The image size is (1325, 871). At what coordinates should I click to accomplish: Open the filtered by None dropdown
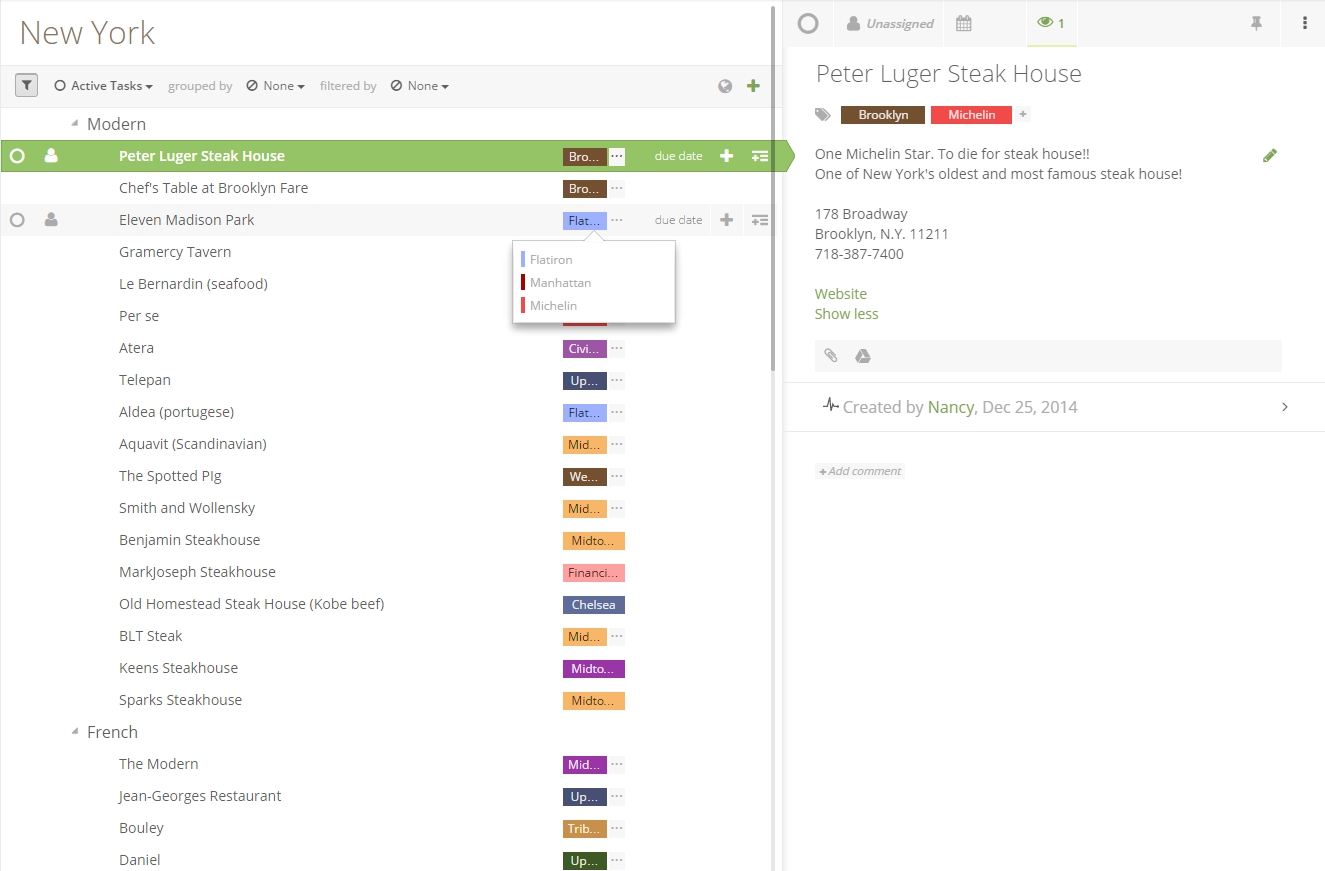pyautogui.click(x=420, y=86)
